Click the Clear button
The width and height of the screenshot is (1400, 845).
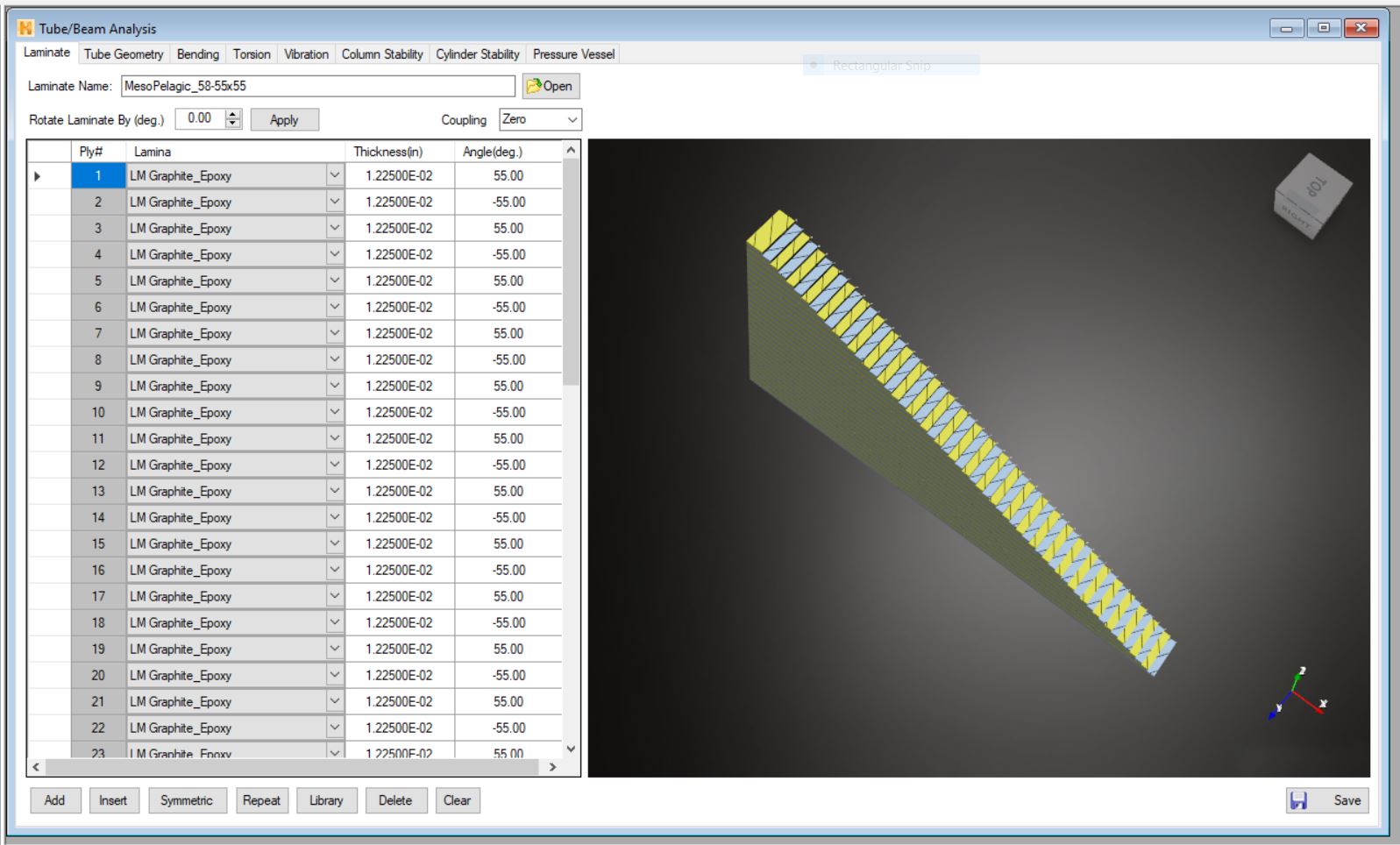458,800
